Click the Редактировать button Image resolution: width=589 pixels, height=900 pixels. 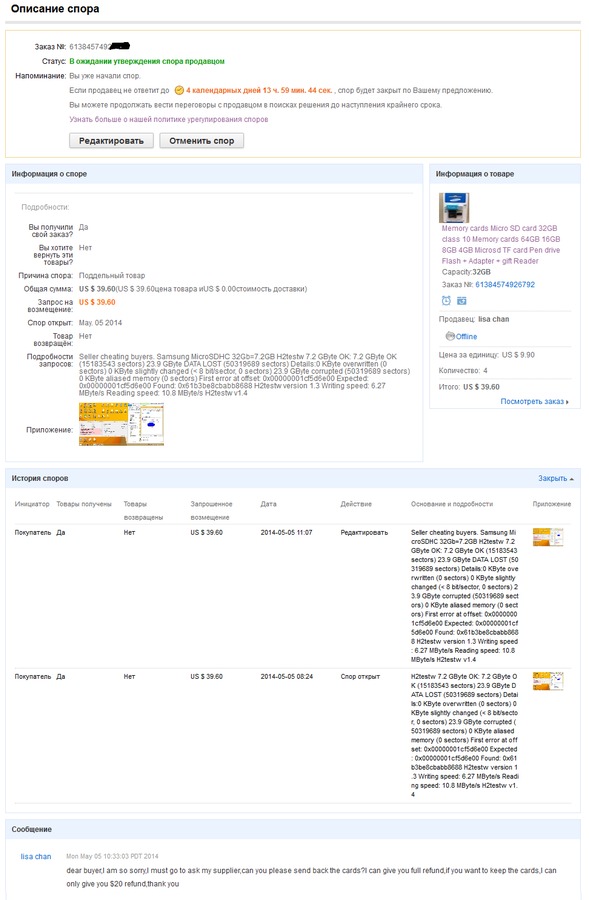(x=111, y=141)
